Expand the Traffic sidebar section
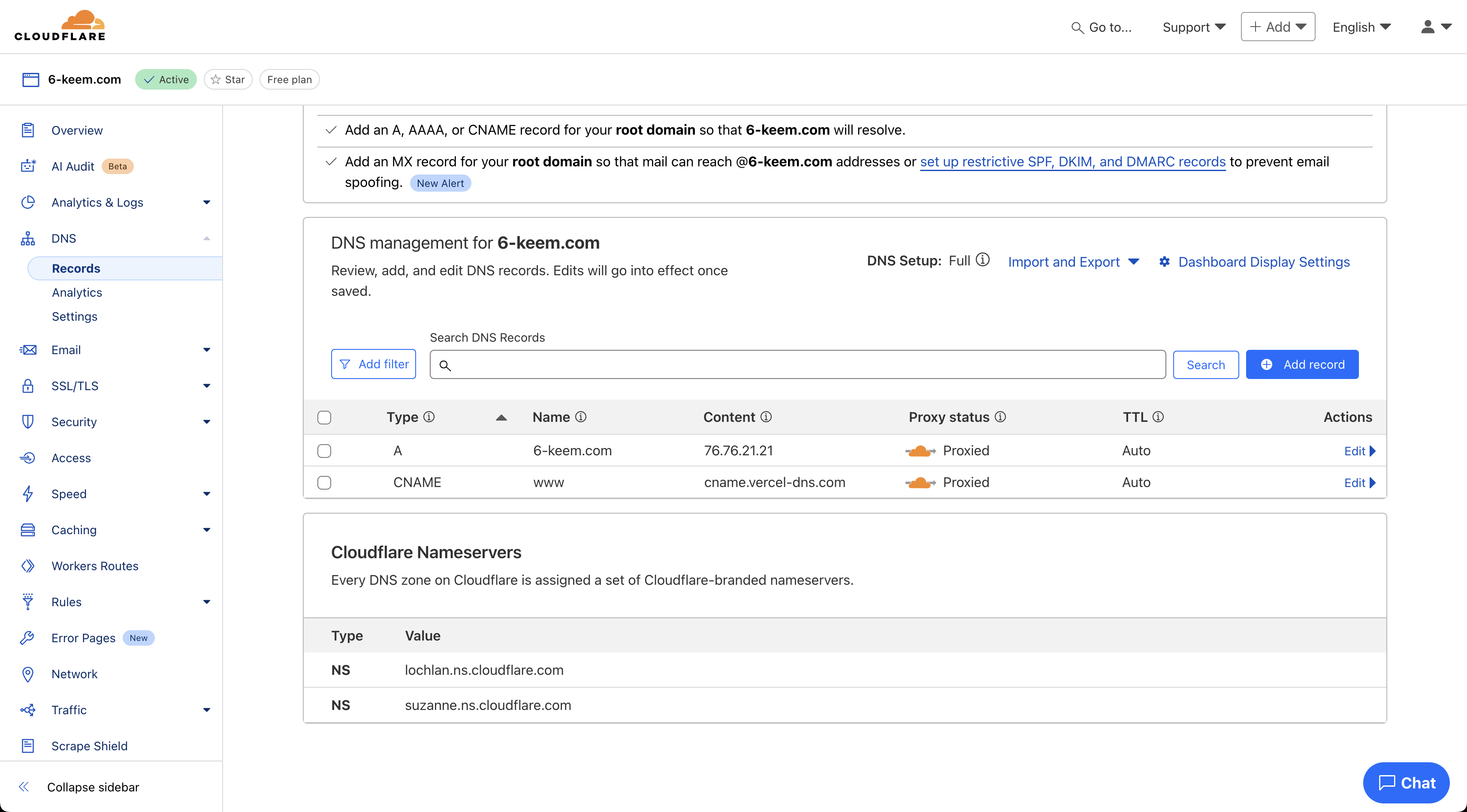 [207, 710]
